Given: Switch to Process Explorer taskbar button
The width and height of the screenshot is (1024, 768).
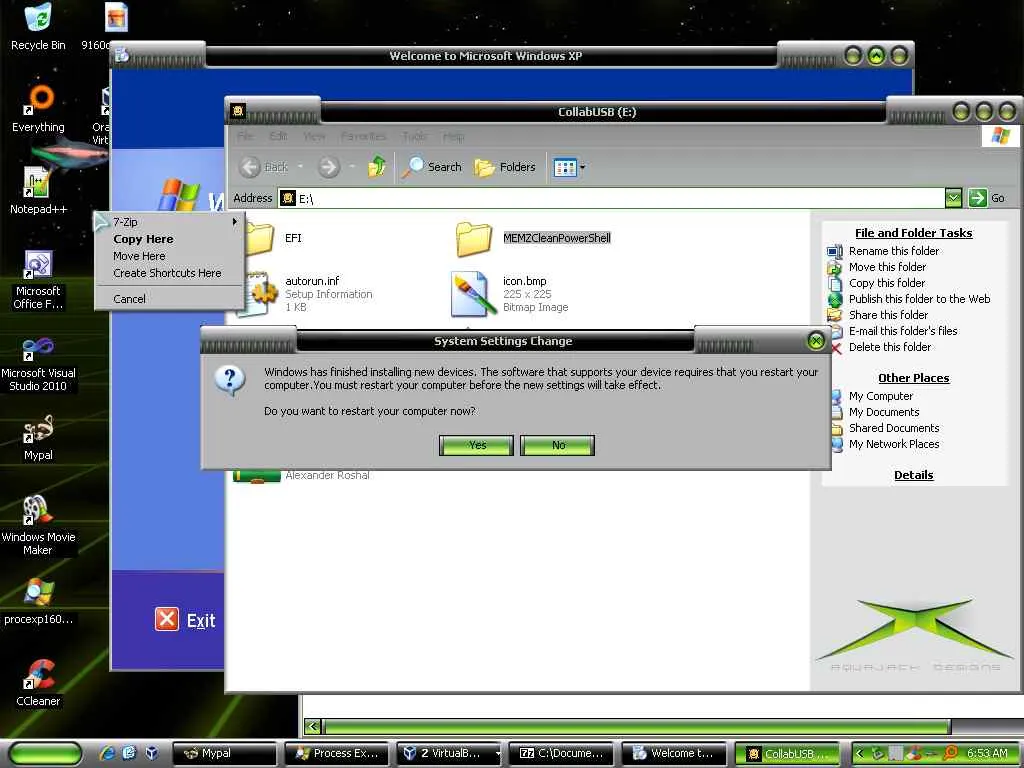Looking at the screenshot, I should [336, 754].
